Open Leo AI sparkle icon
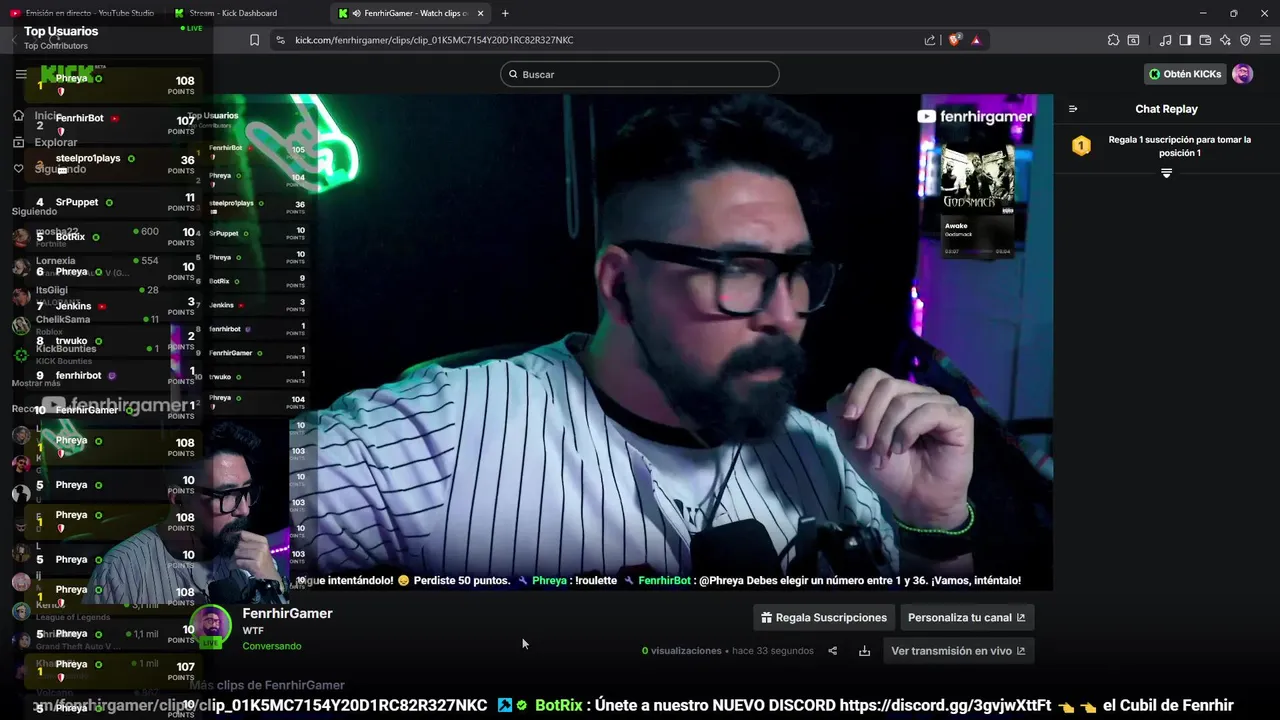 (1225, 40)
